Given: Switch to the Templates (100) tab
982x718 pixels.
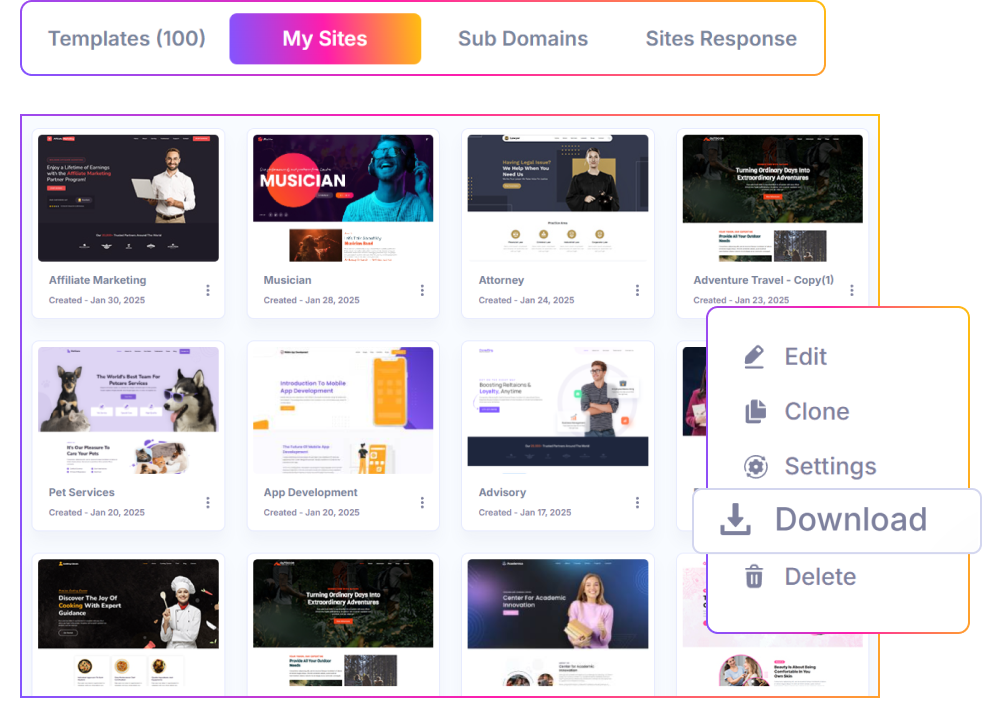Looking at the screenshot, I should pyautogui.click(x=126, y=38).
